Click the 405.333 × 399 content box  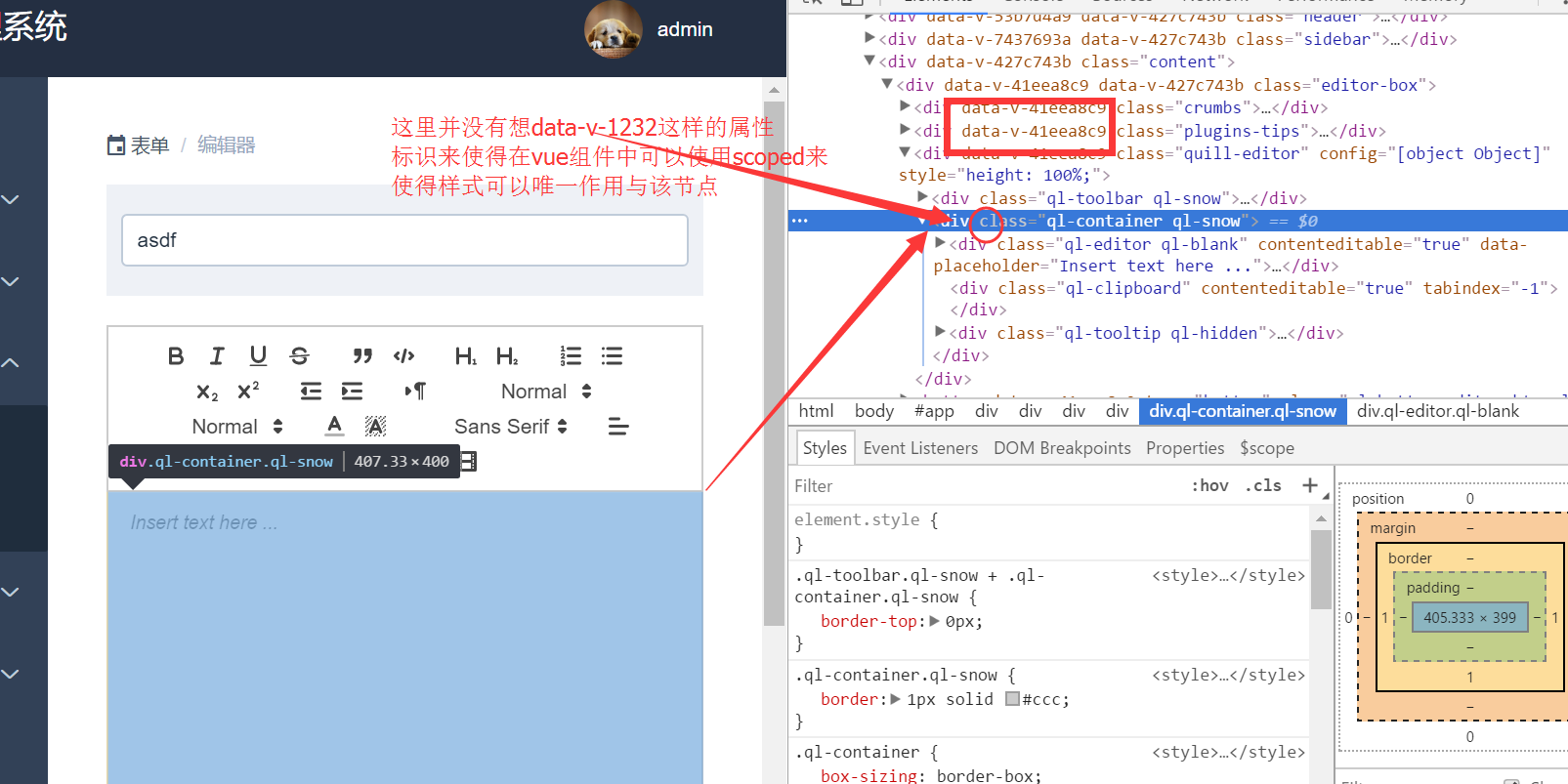point(1469,618)
